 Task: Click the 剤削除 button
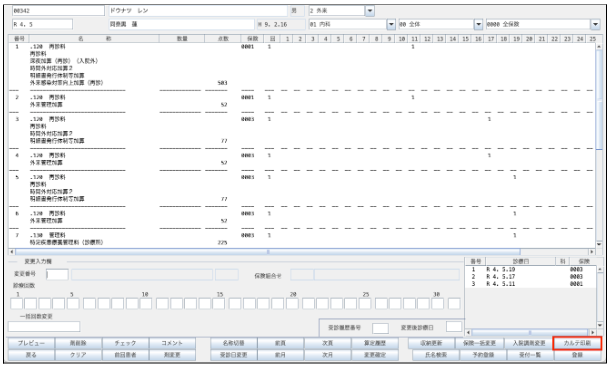click(78, 343)
